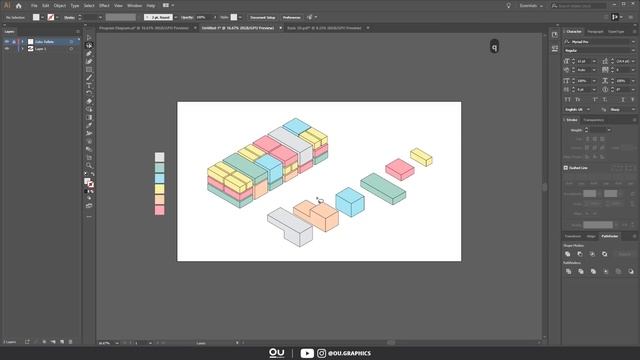Open the Window menu
Image resolution: width=640 pixels, height=360 pixels.
(134, 6)
